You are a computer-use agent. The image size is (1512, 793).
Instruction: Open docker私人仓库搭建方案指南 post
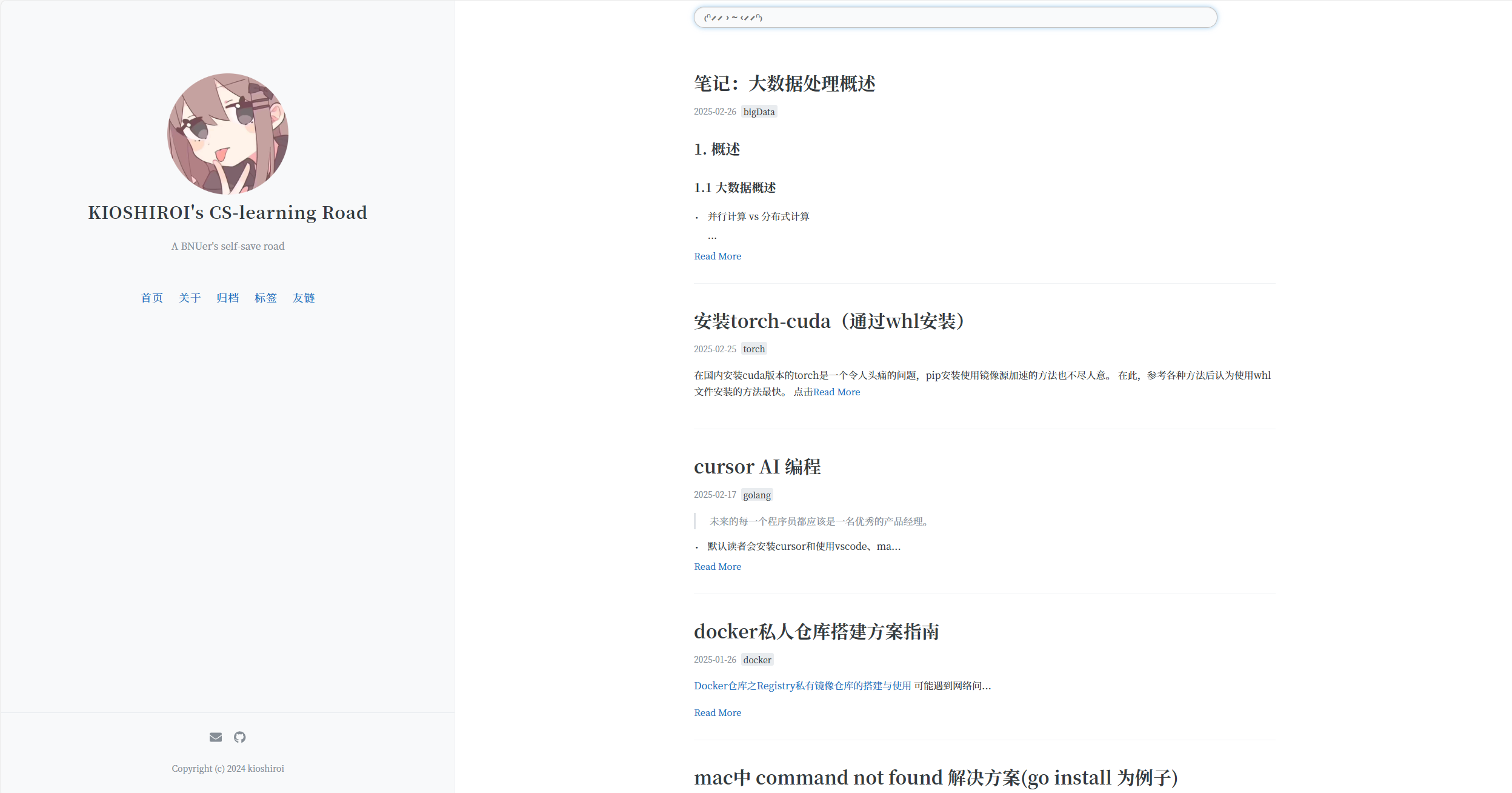816,632
